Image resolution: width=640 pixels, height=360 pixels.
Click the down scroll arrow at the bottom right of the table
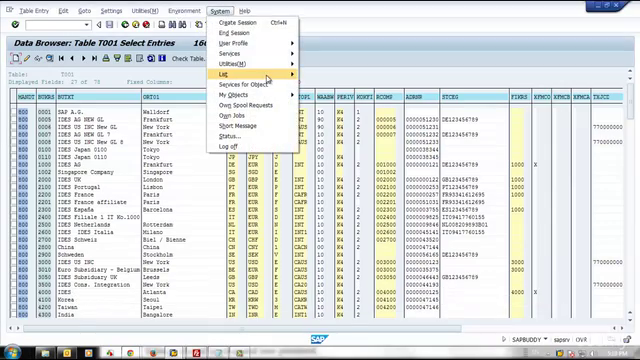pyautogui.click(x=630, y=321)
